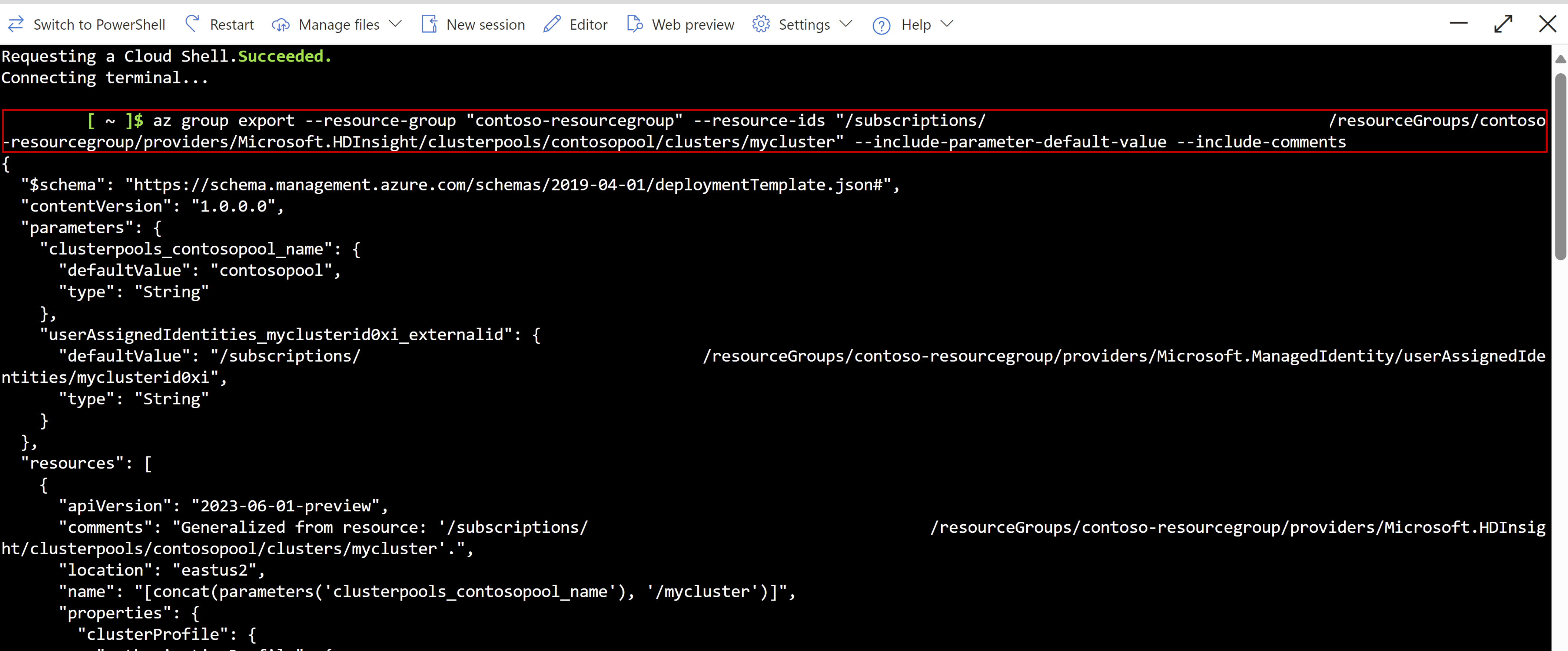Expand the Settings dropdown chevron
This screenshot has width=1568, height=651.
(846, 24)
